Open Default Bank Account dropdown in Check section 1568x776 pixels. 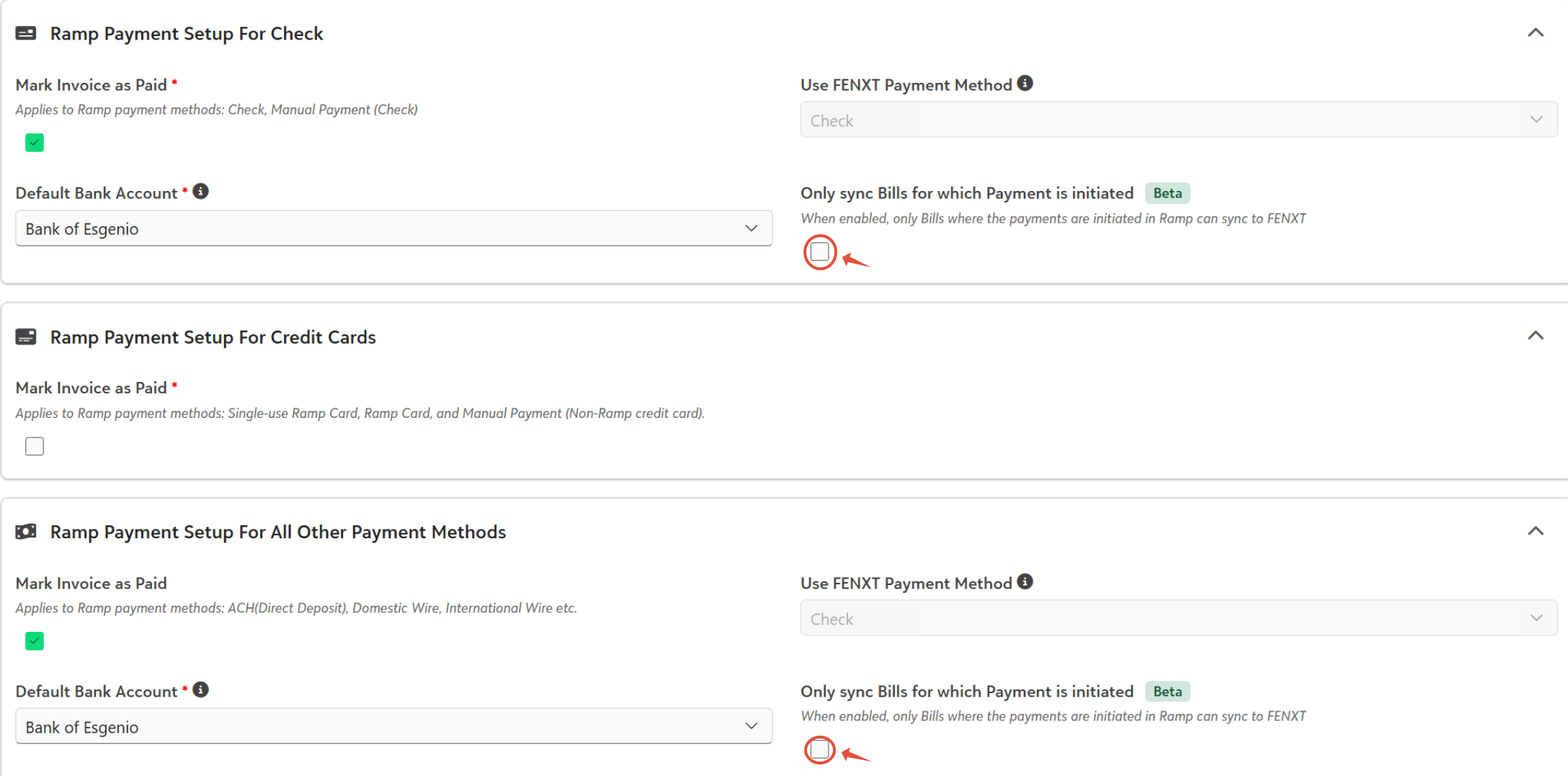tap(394, 228)
